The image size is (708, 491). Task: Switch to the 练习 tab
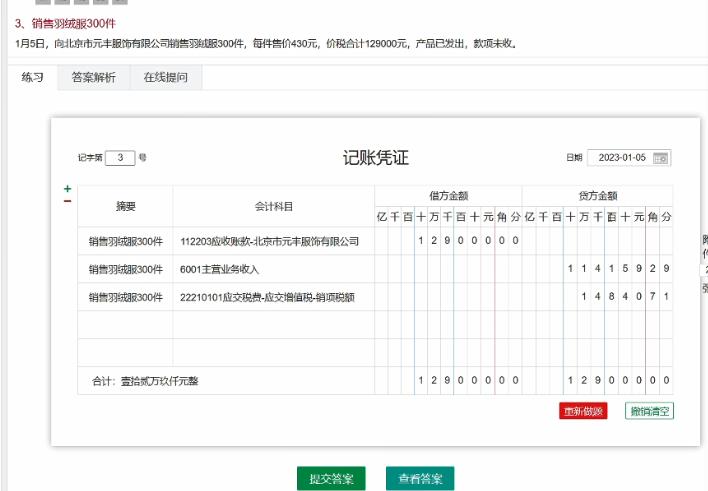coord(32,77)
